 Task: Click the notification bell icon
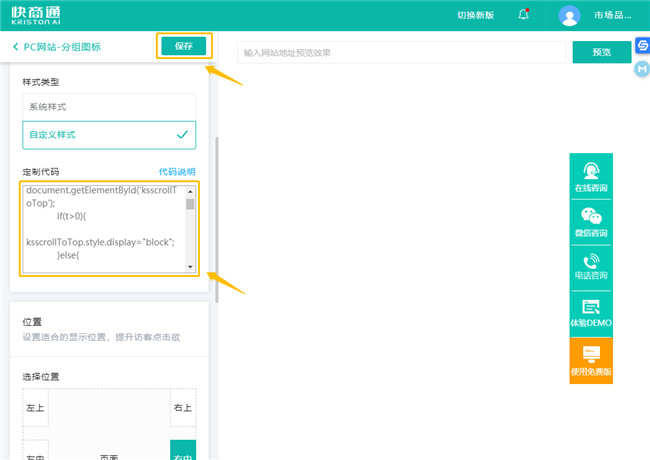pos(524,15)
